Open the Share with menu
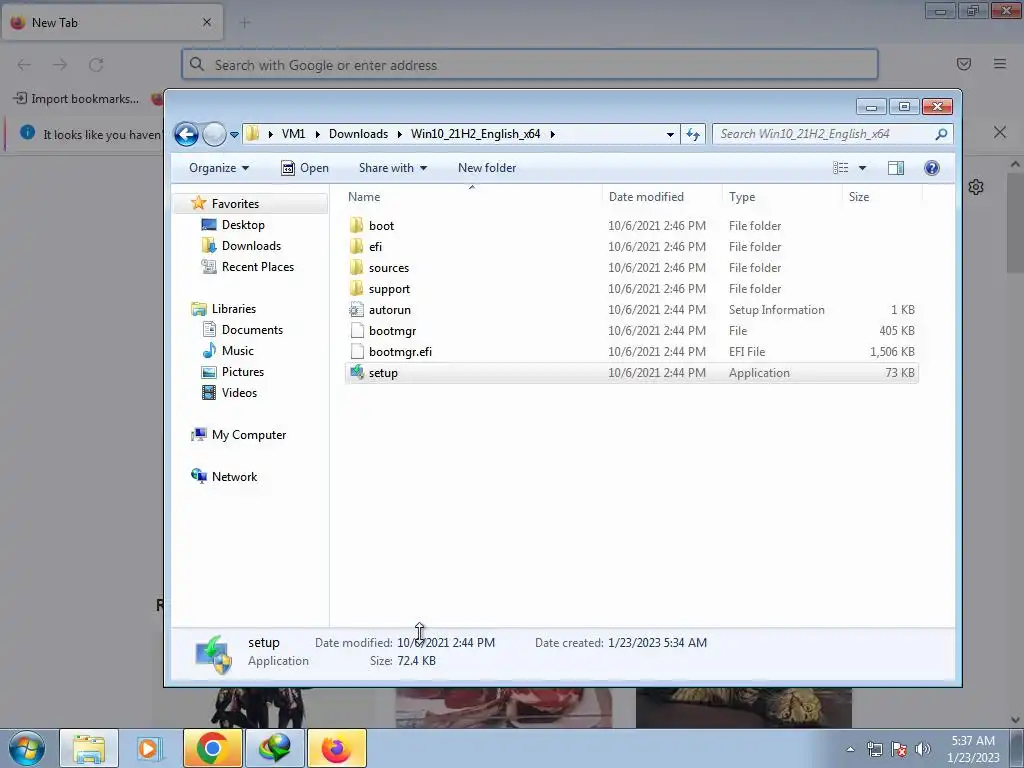Viewport: 1024px width, 768px height. (392, 168)
